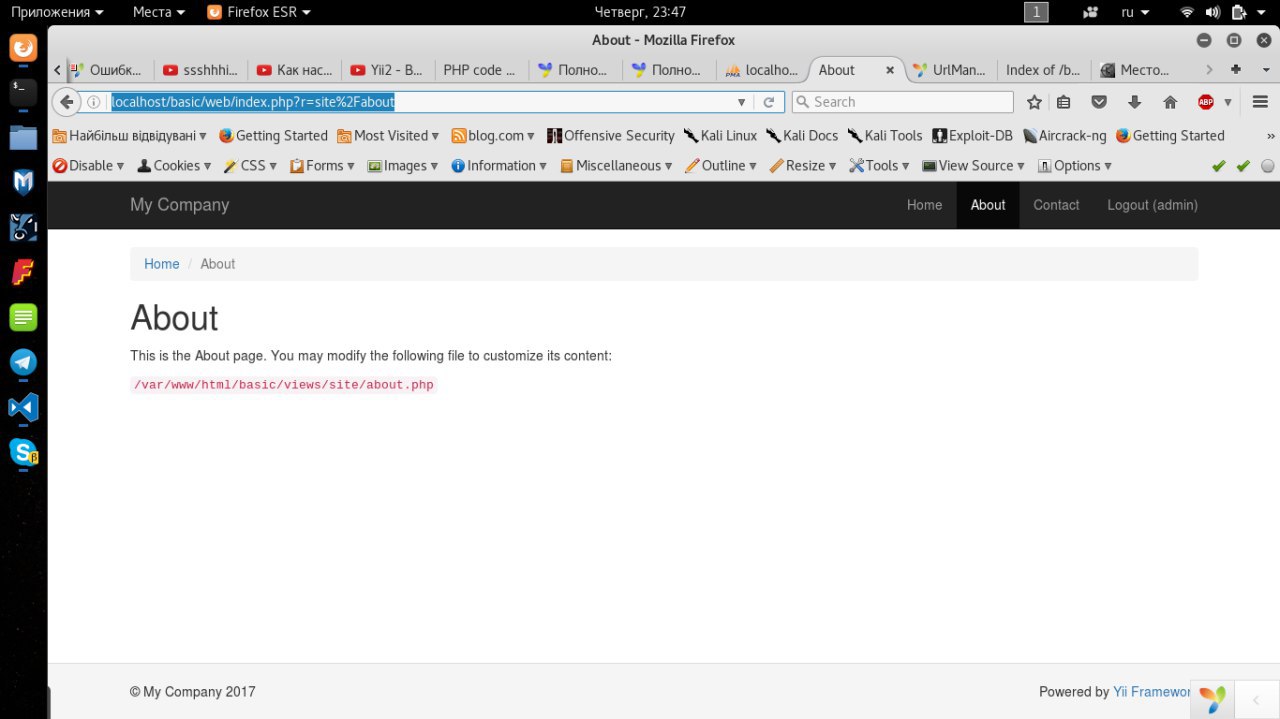Open Skype from the dock

[23, 453]
